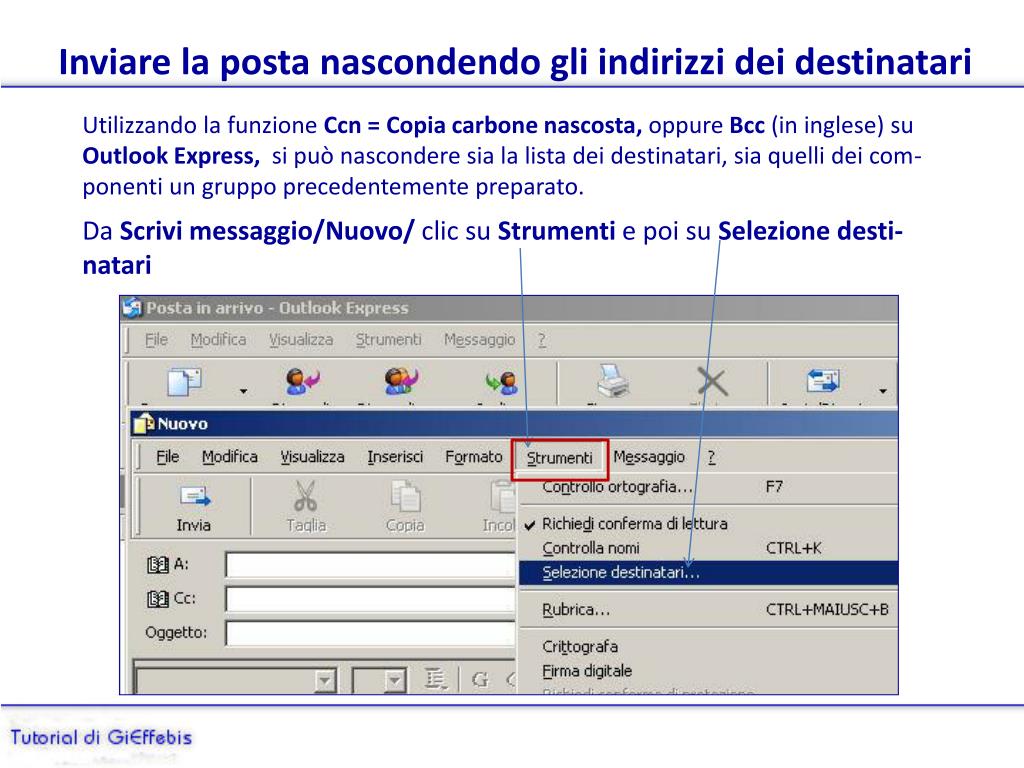Open the Formato menu

473,456
